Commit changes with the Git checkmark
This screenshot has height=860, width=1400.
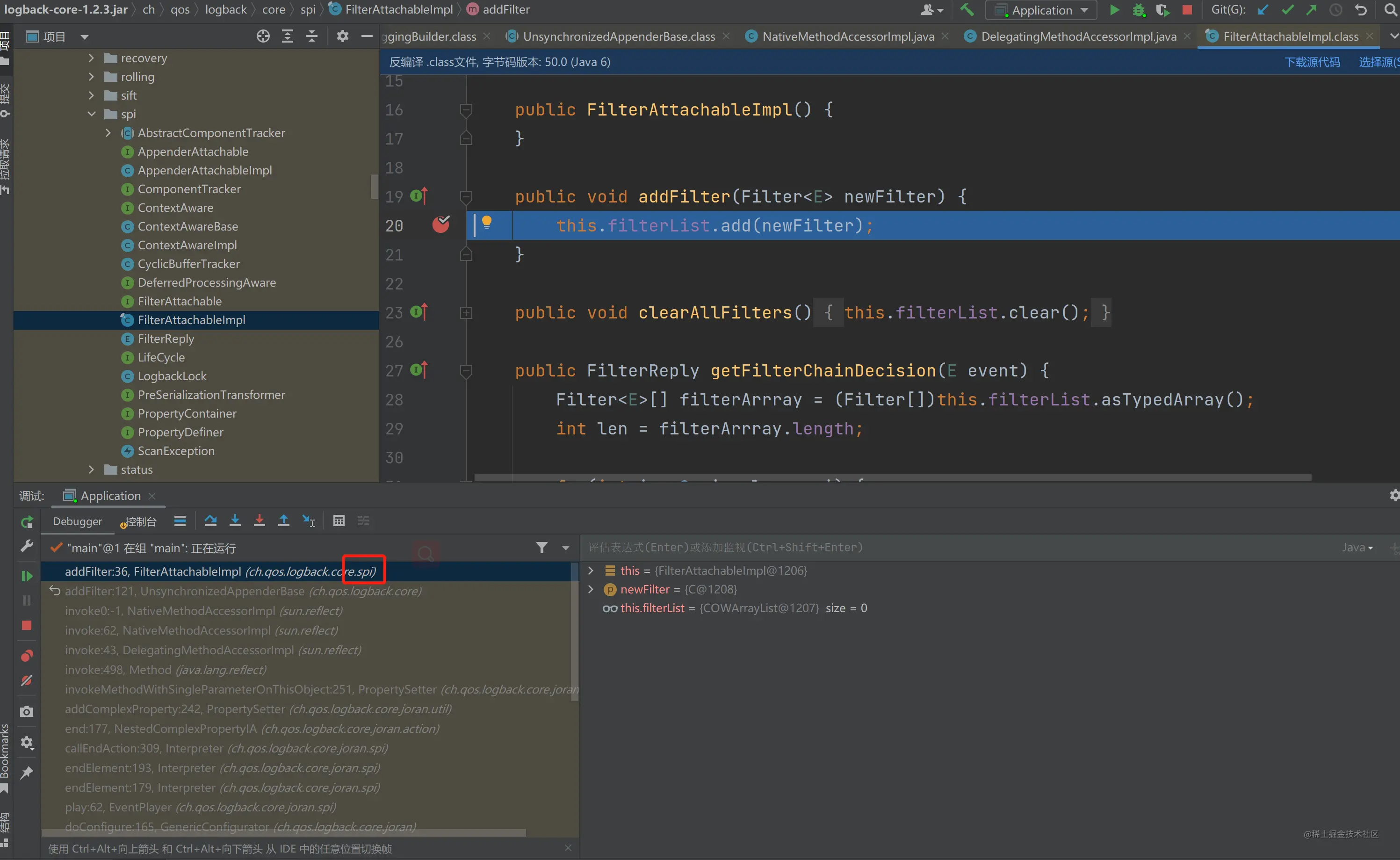[x=1287, y=10]
